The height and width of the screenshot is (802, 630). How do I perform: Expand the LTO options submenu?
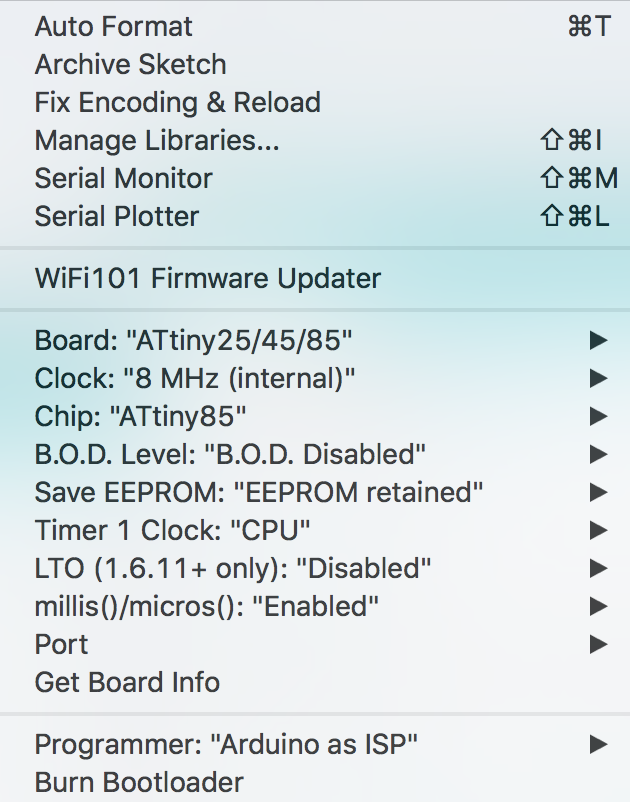click(598, 568)
